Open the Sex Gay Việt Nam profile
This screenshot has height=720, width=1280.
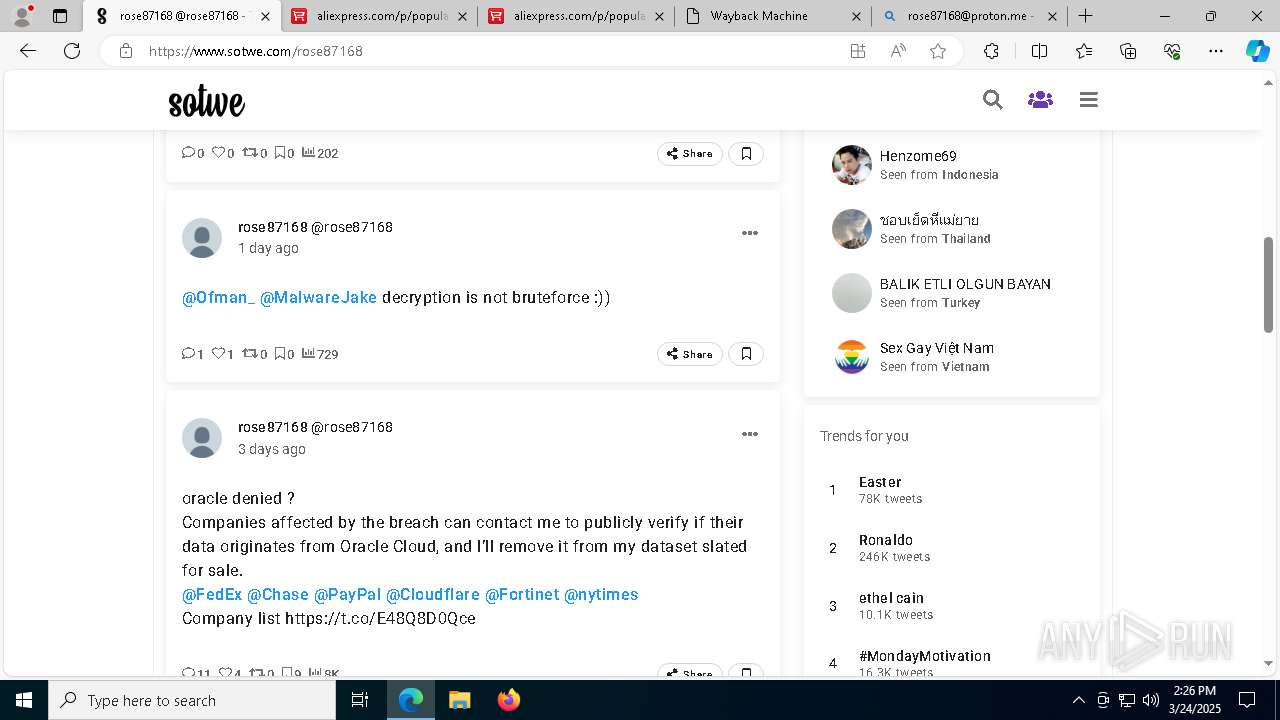(x=937, y=348)
